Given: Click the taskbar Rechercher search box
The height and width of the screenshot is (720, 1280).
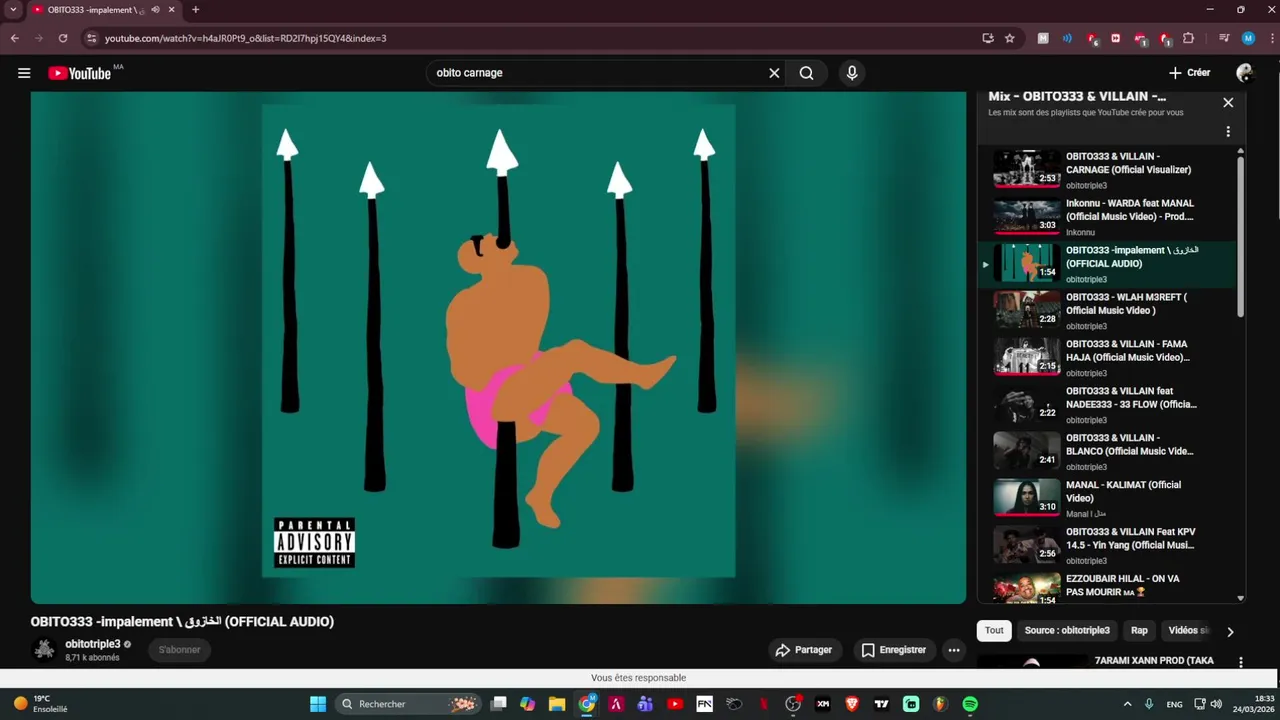Looking at the screenshot, I should [407, 704].
